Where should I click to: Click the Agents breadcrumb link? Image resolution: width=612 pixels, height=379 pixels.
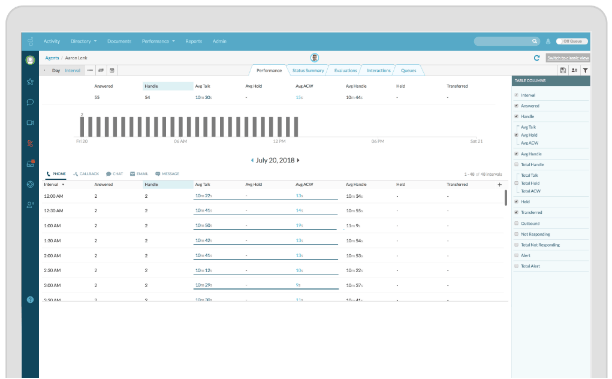click(x=52, y=58)
